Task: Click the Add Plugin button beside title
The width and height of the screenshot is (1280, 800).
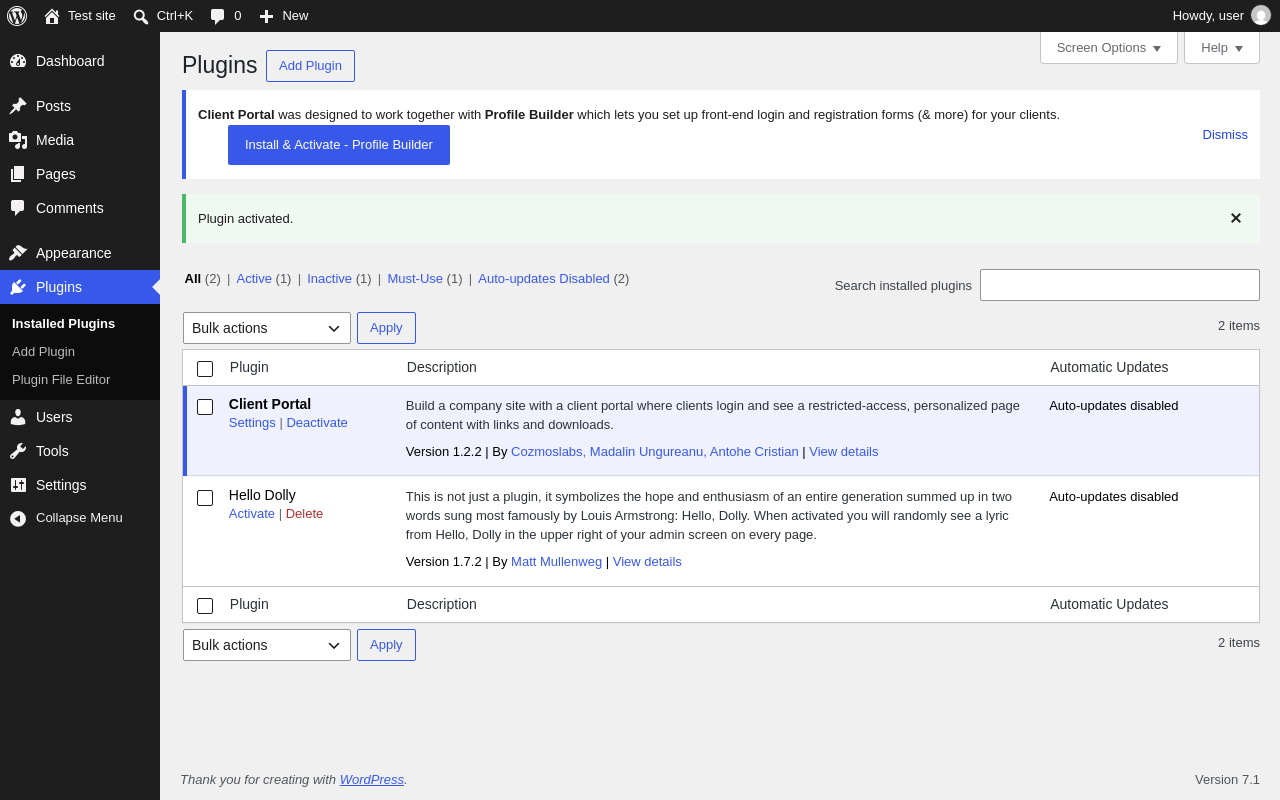Action: click(310, 66)
